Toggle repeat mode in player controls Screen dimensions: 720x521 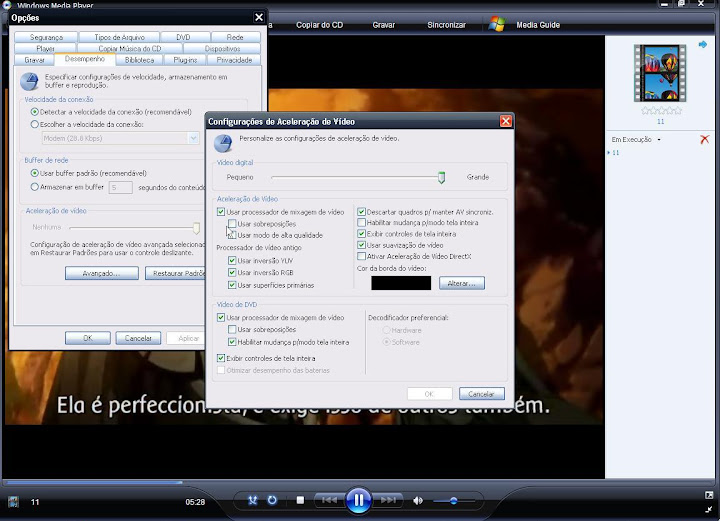click(x=272, y=500)
